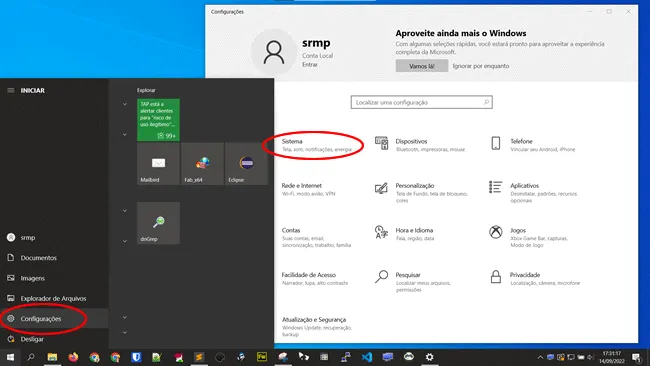Open Visual Studio Code on the taskbar
Viewport: 650px width, 366px height.
click(367, 357)
